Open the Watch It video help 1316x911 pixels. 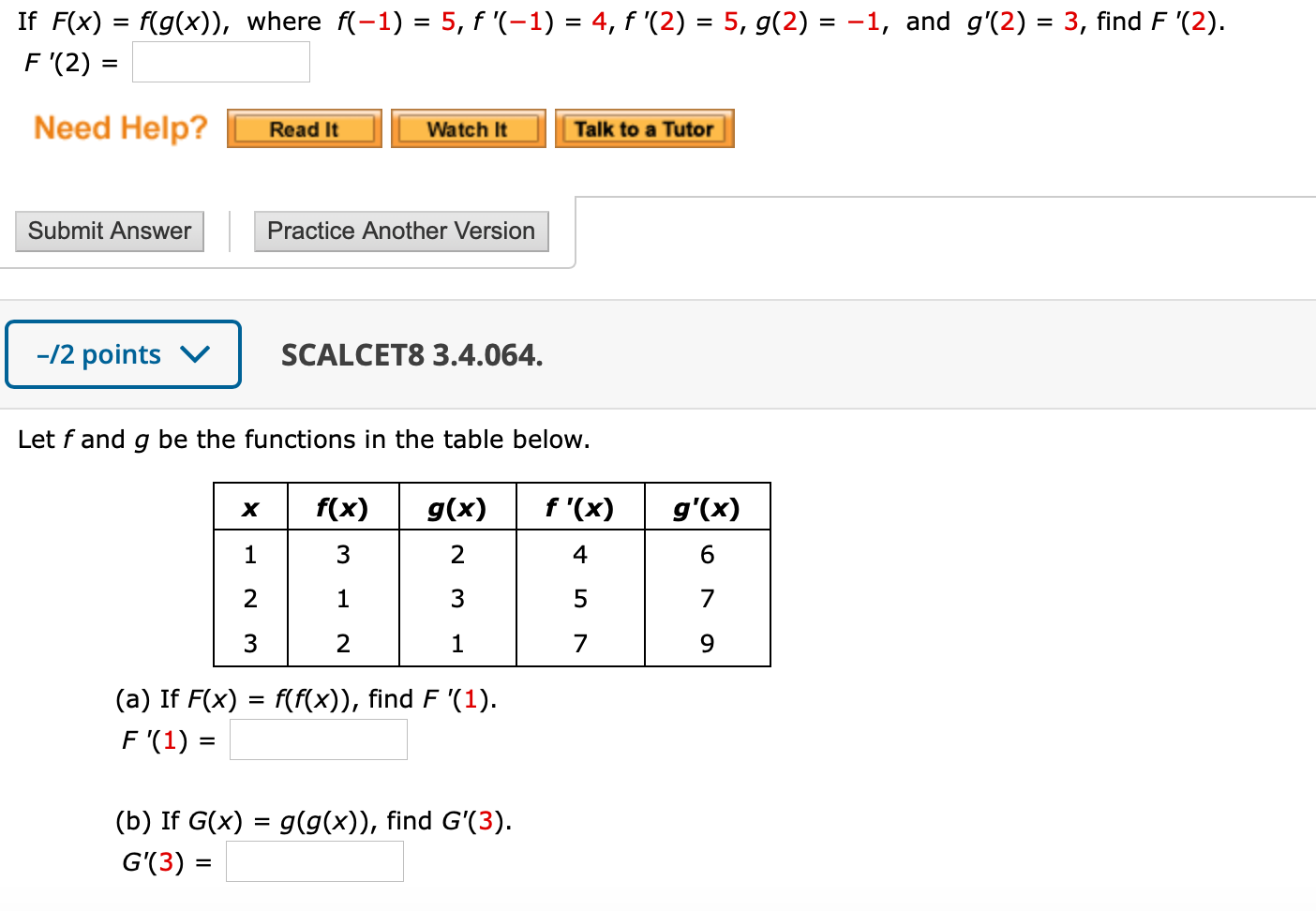coord(467,128)
